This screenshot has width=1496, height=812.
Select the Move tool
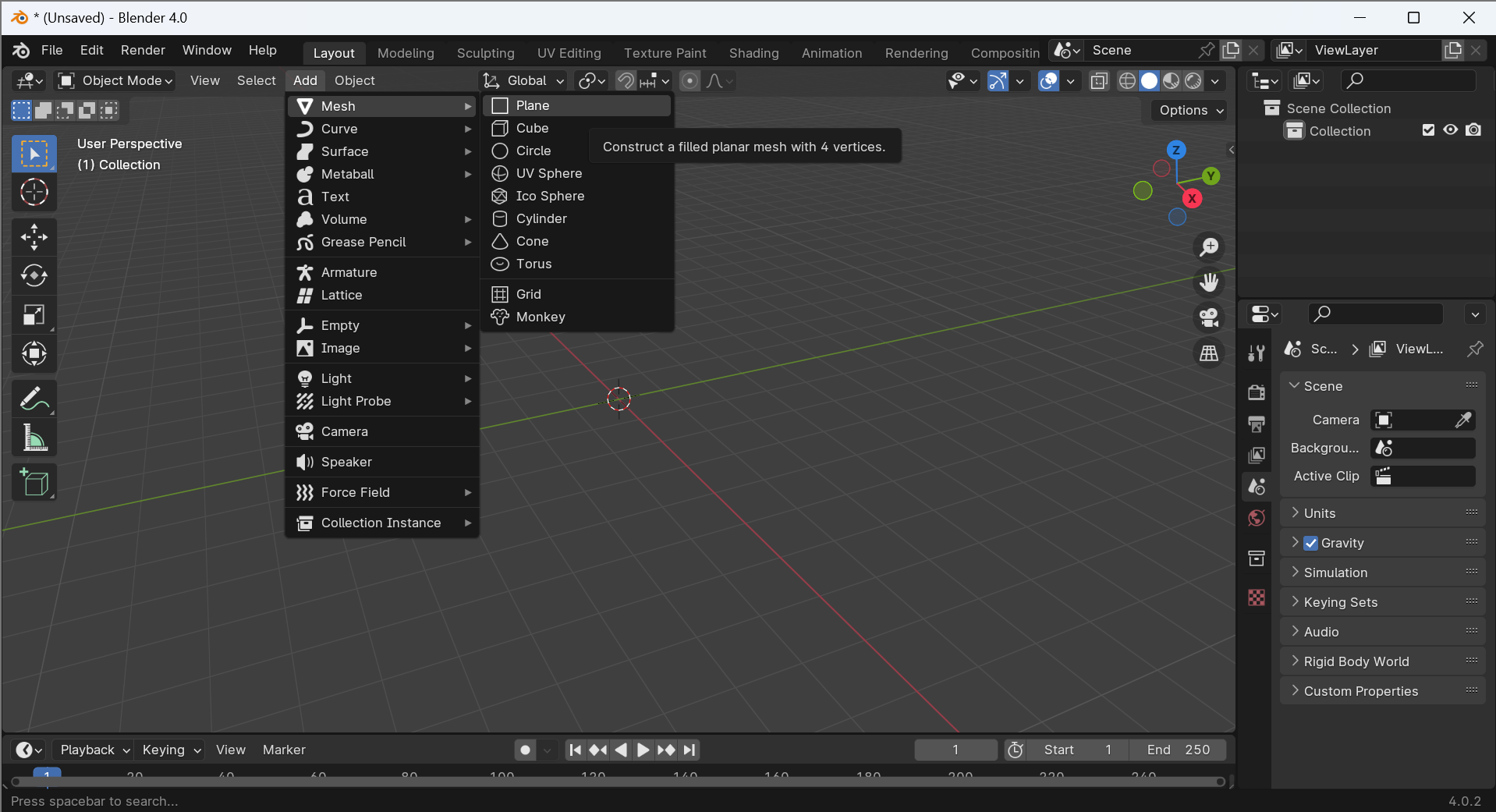[34, 237]
